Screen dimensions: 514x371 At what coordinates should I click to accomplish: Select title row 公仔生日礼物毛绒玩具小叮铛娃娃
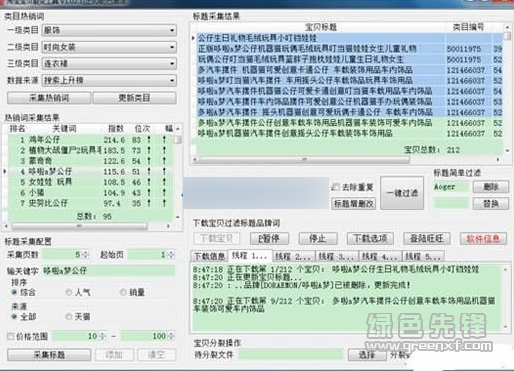click(x=349, y=38)
